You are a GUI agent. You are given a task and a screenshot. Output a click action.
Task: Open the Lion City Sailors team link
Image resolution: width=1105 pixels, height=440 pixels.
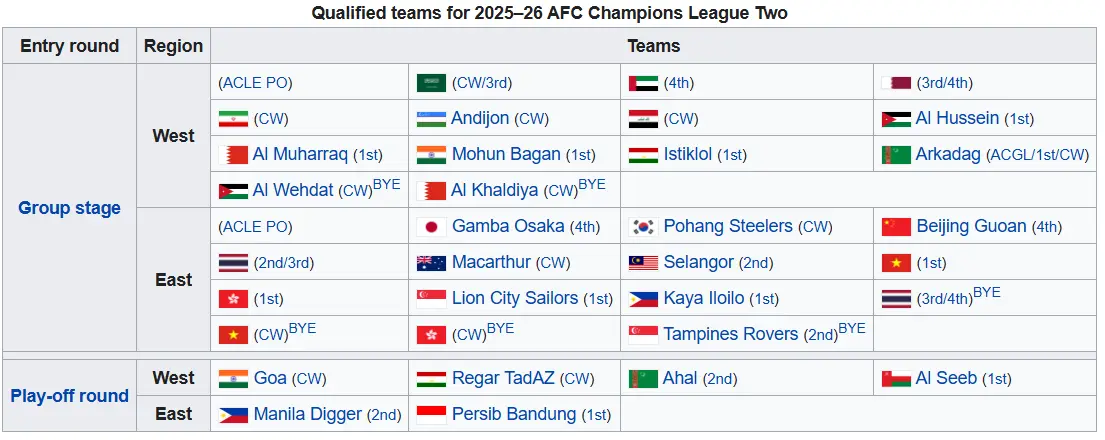point(514,298)
